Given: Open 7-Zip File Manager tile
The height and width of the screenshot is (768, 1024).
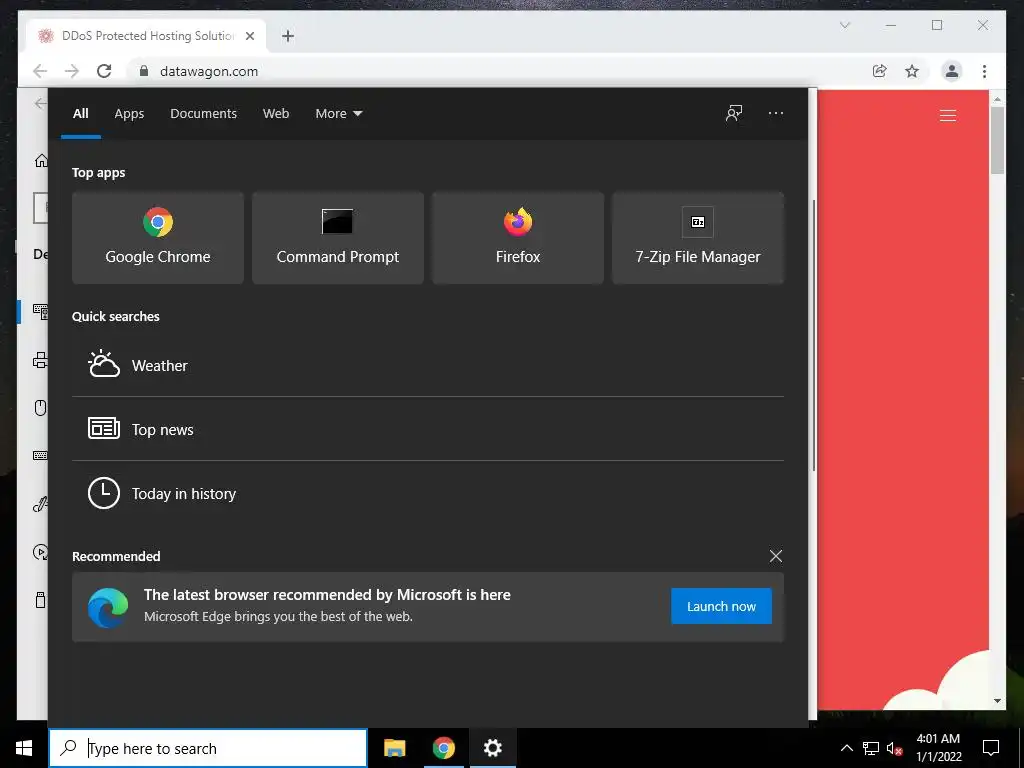Looking at the screenshot, I should [697, 238].
